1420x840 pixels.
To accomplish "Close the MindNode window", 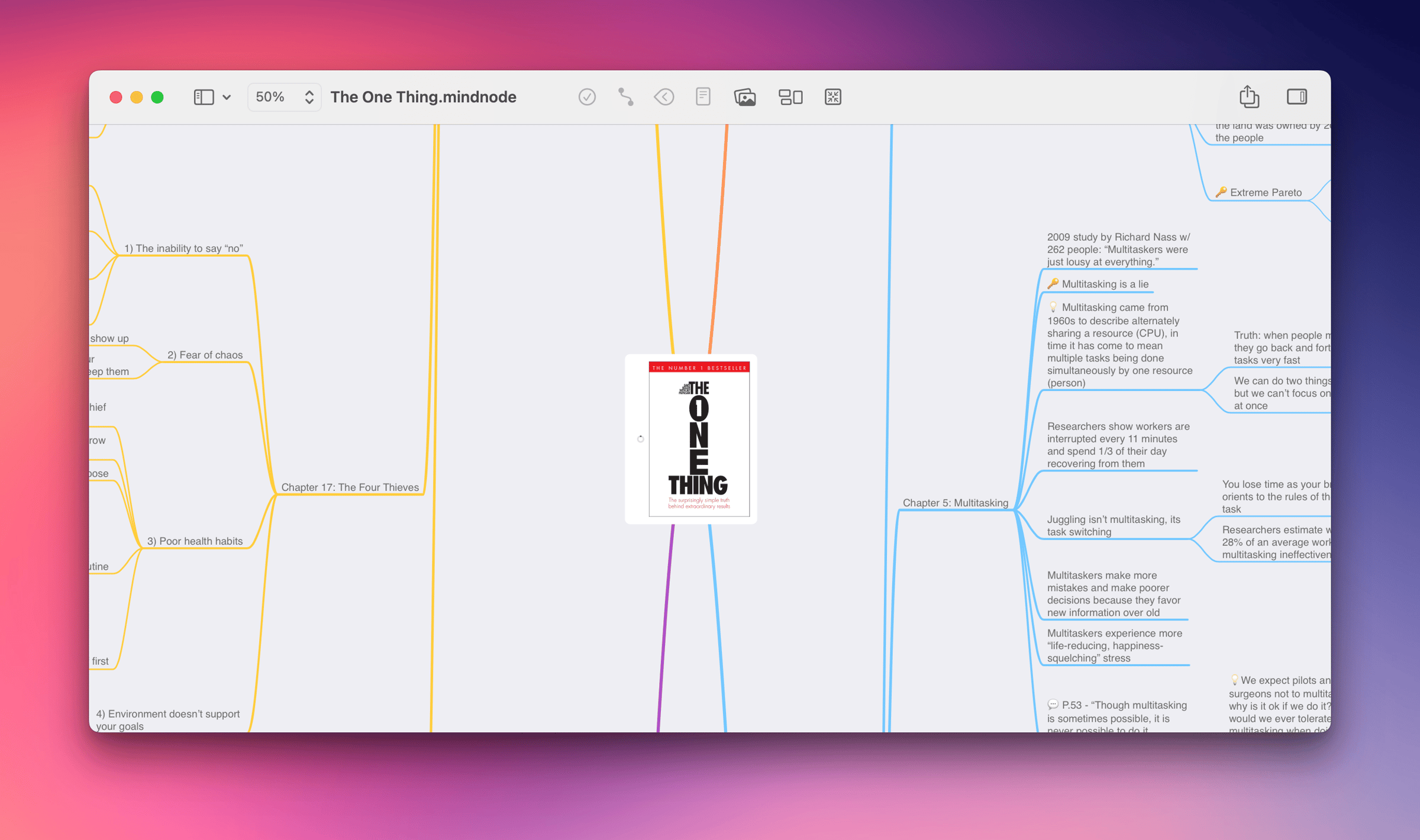I will [x=116, y=97].
